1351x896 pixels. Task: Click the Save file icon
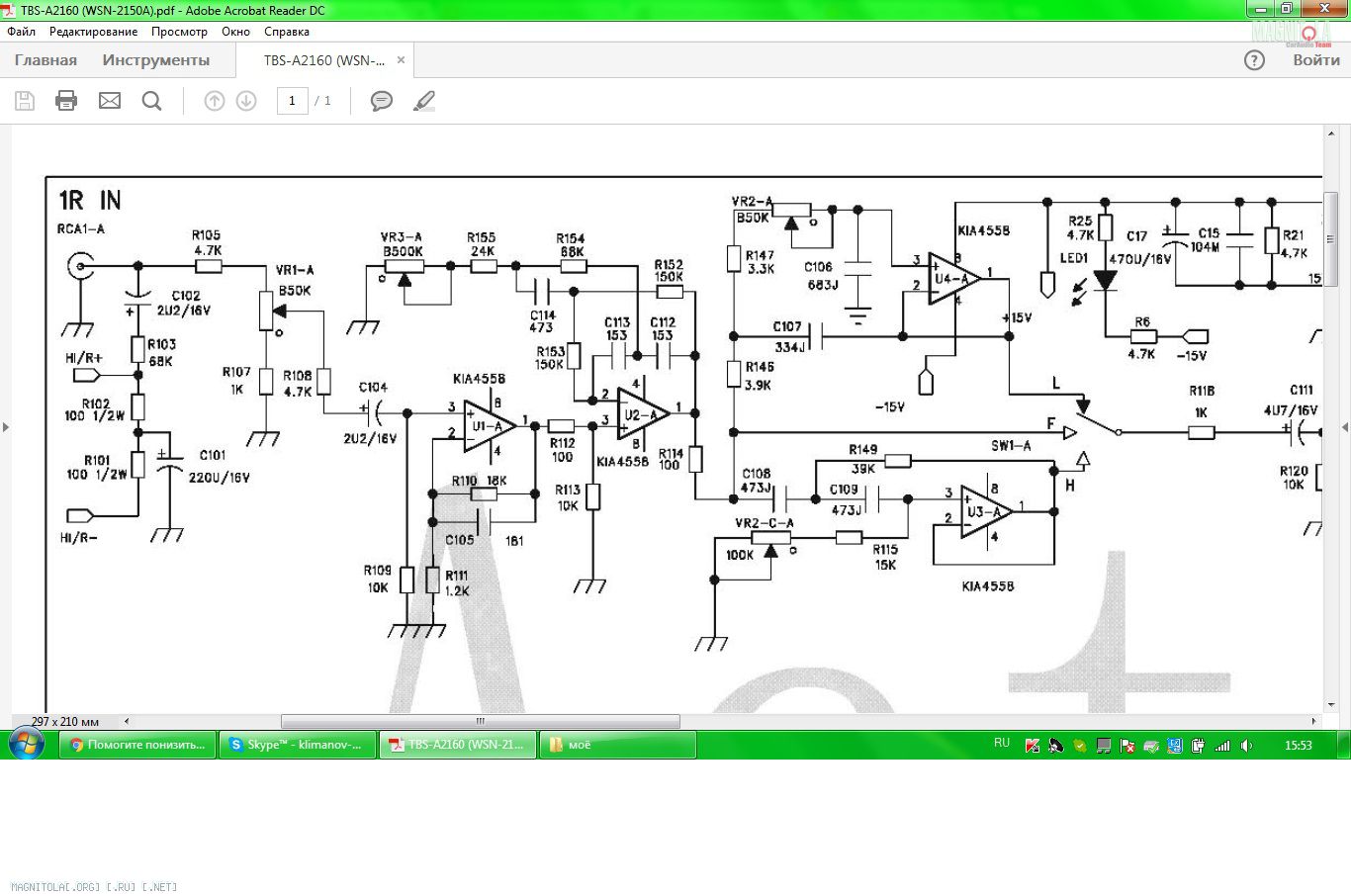point(25,101)
